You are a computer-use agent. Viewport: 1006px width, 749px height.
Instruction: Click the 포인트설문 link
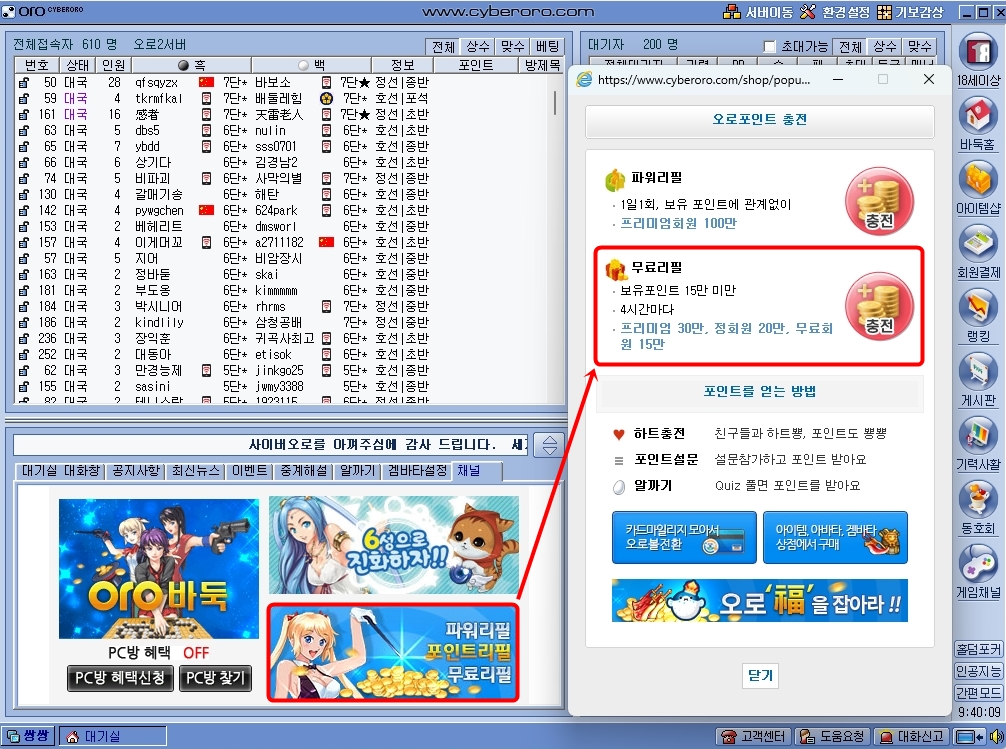click(665, 460)
